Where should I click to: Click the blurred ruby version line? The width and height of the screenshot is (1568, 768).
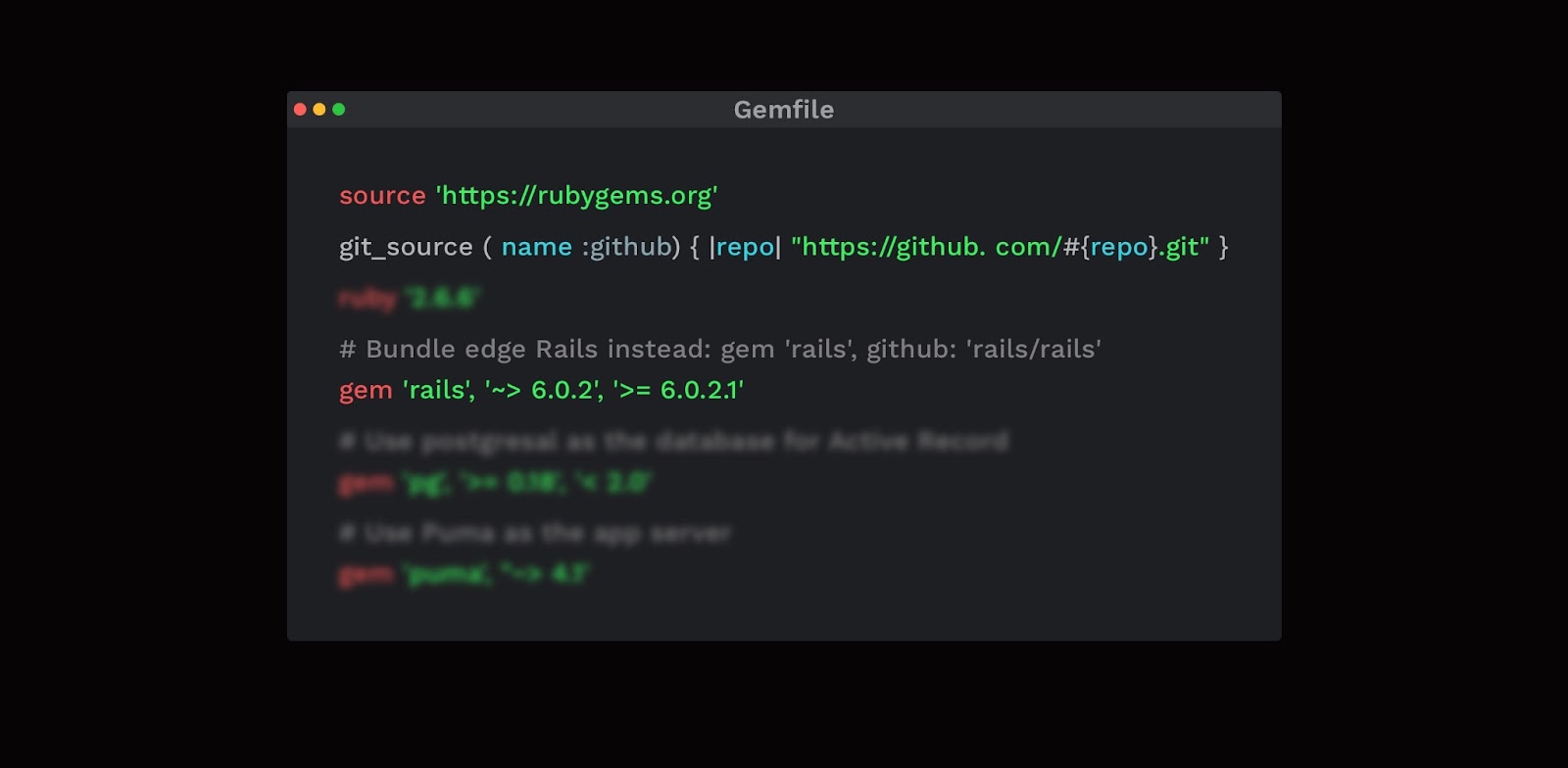click(410, 298)
